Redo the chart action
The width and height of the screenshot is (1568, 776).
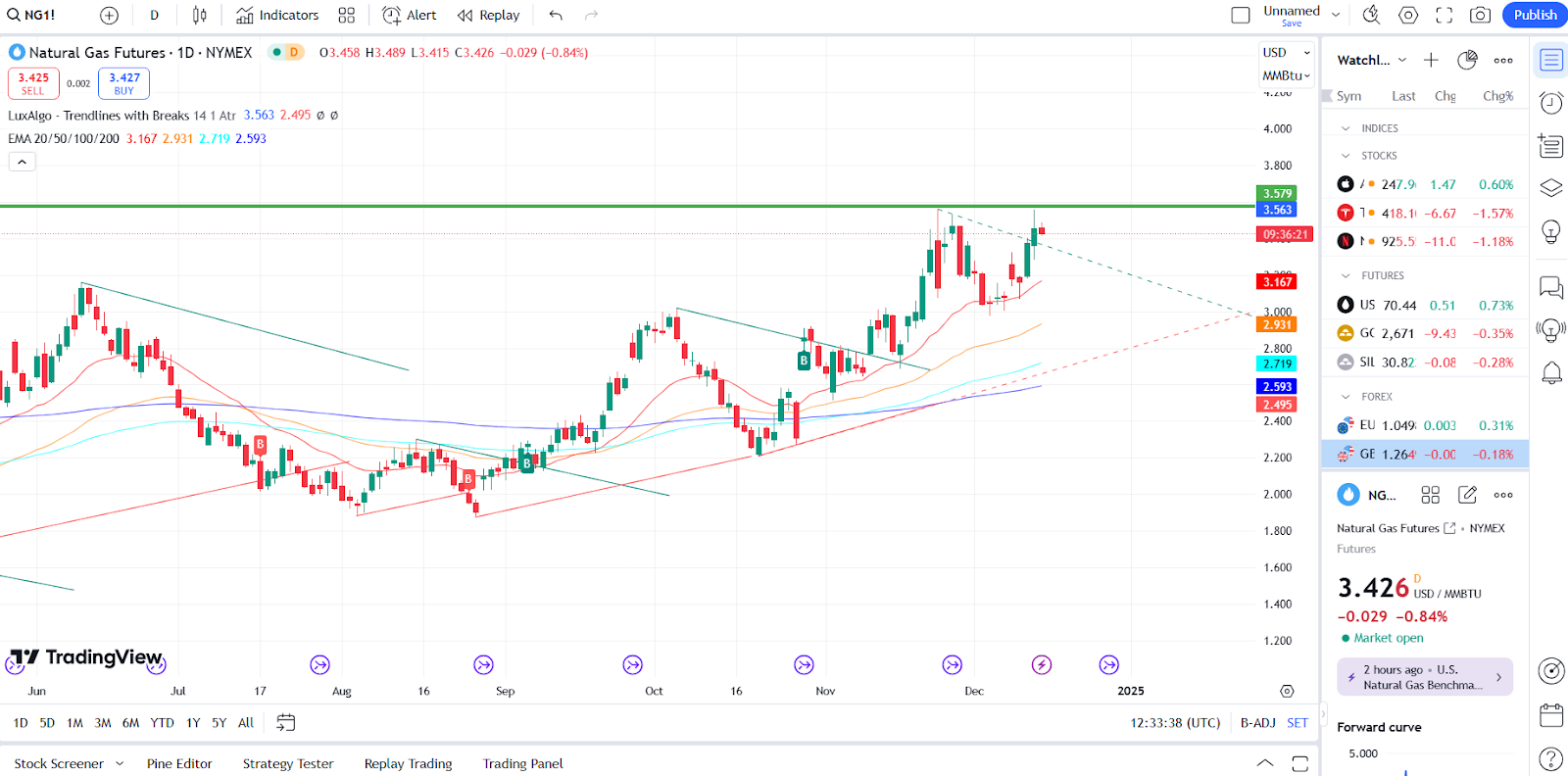591,15
